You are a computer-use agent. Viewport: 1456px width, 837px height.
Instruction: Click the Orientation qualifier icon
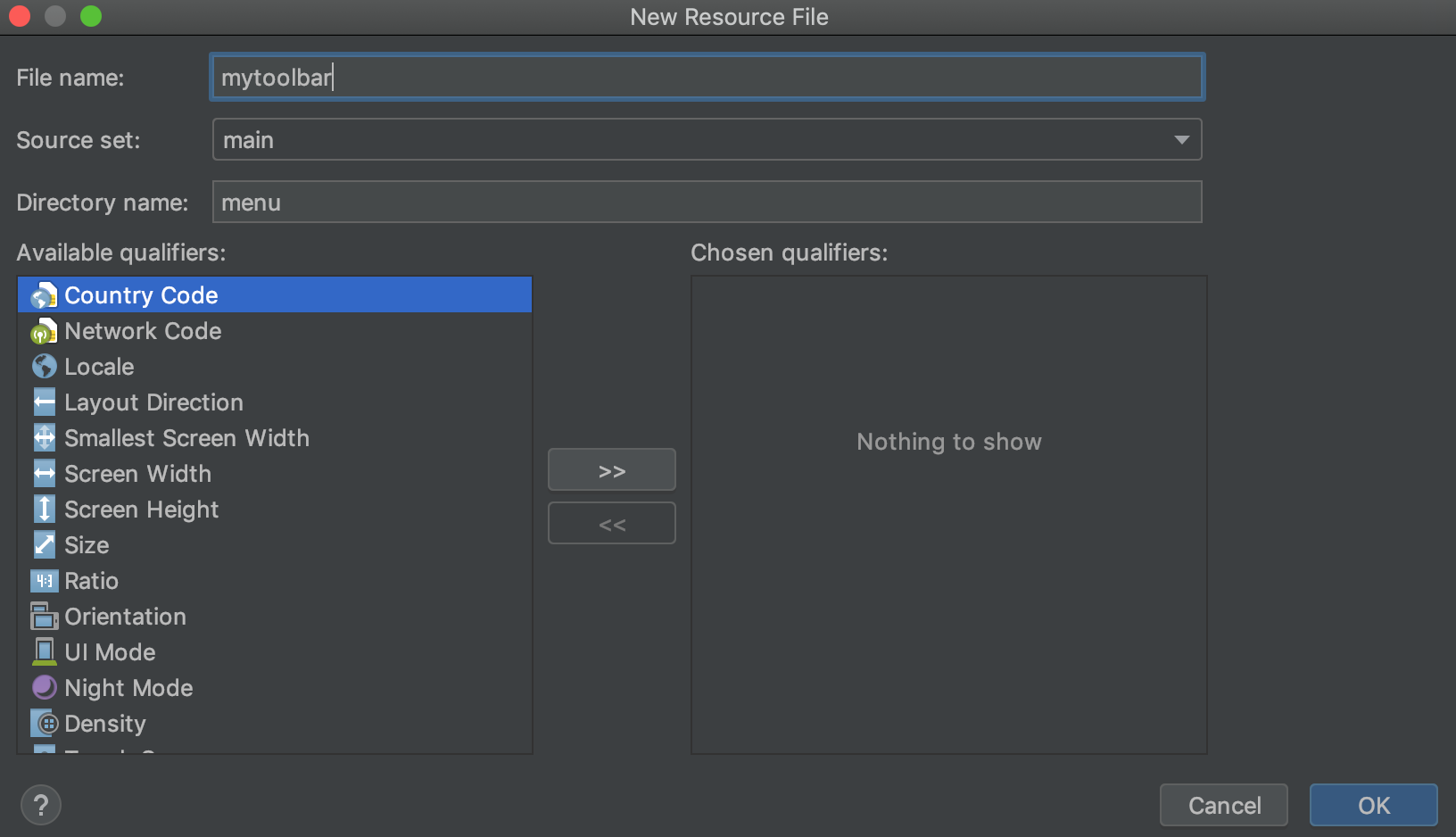point(44,617)
